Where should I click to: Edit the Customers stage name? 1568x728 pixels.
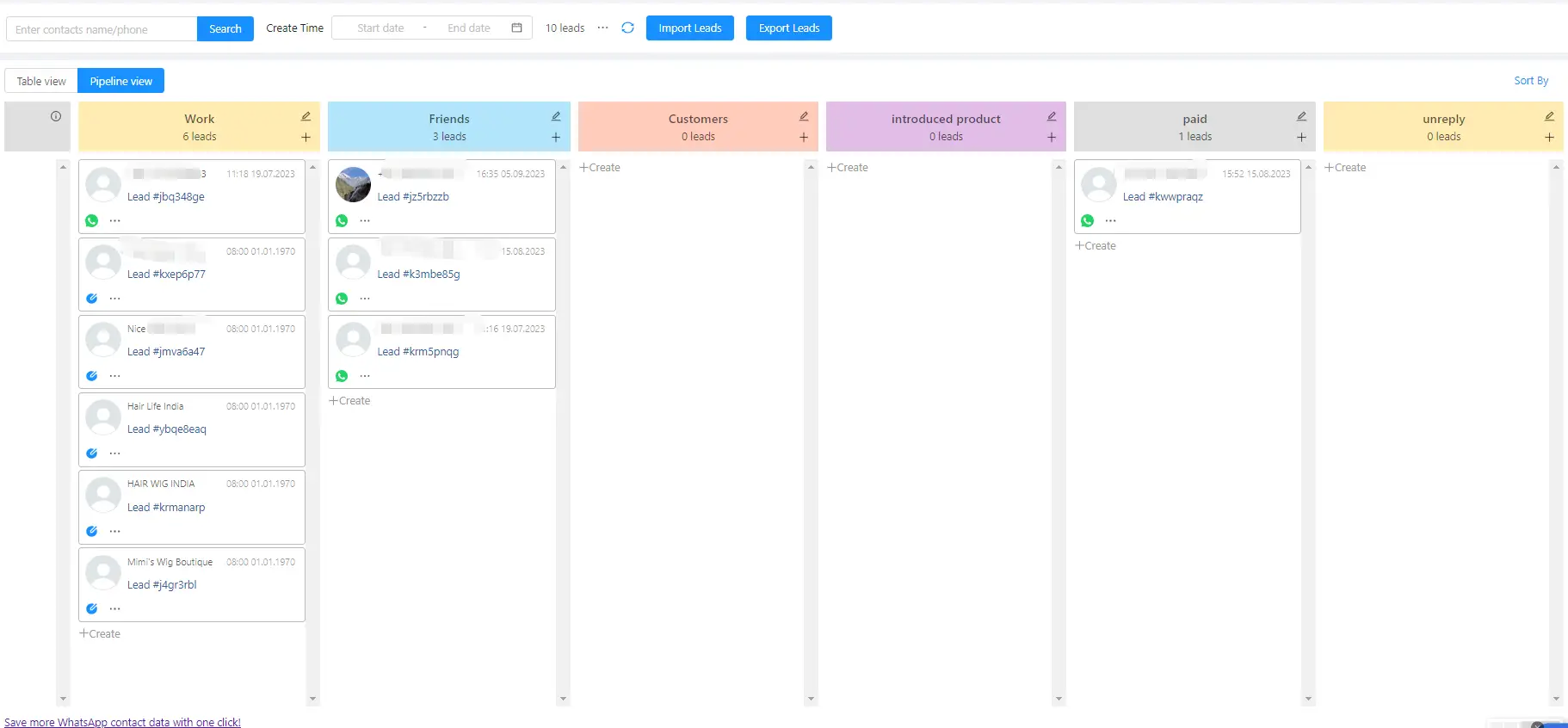tap(804, 116)
